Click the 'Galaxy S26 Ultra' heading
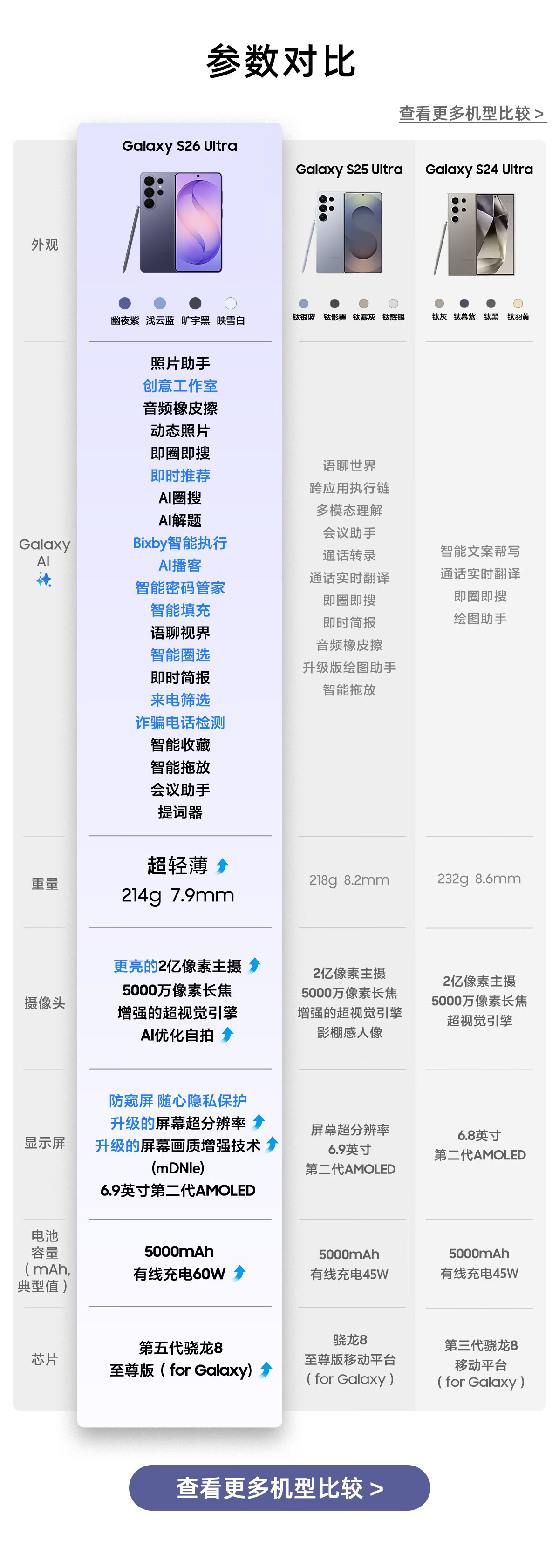 pyautogui.click(x=180, y=146)
